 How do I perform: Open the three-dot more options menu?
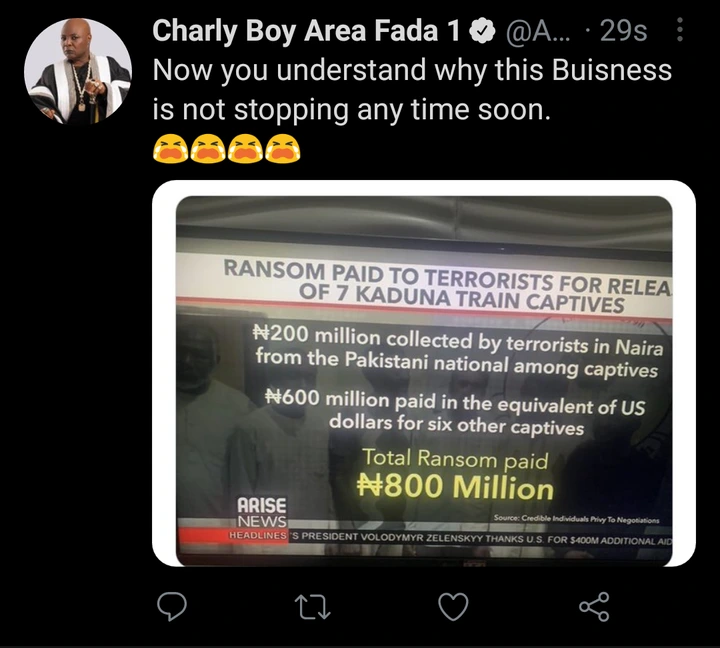pyautogui.click(x=681, y=32)
